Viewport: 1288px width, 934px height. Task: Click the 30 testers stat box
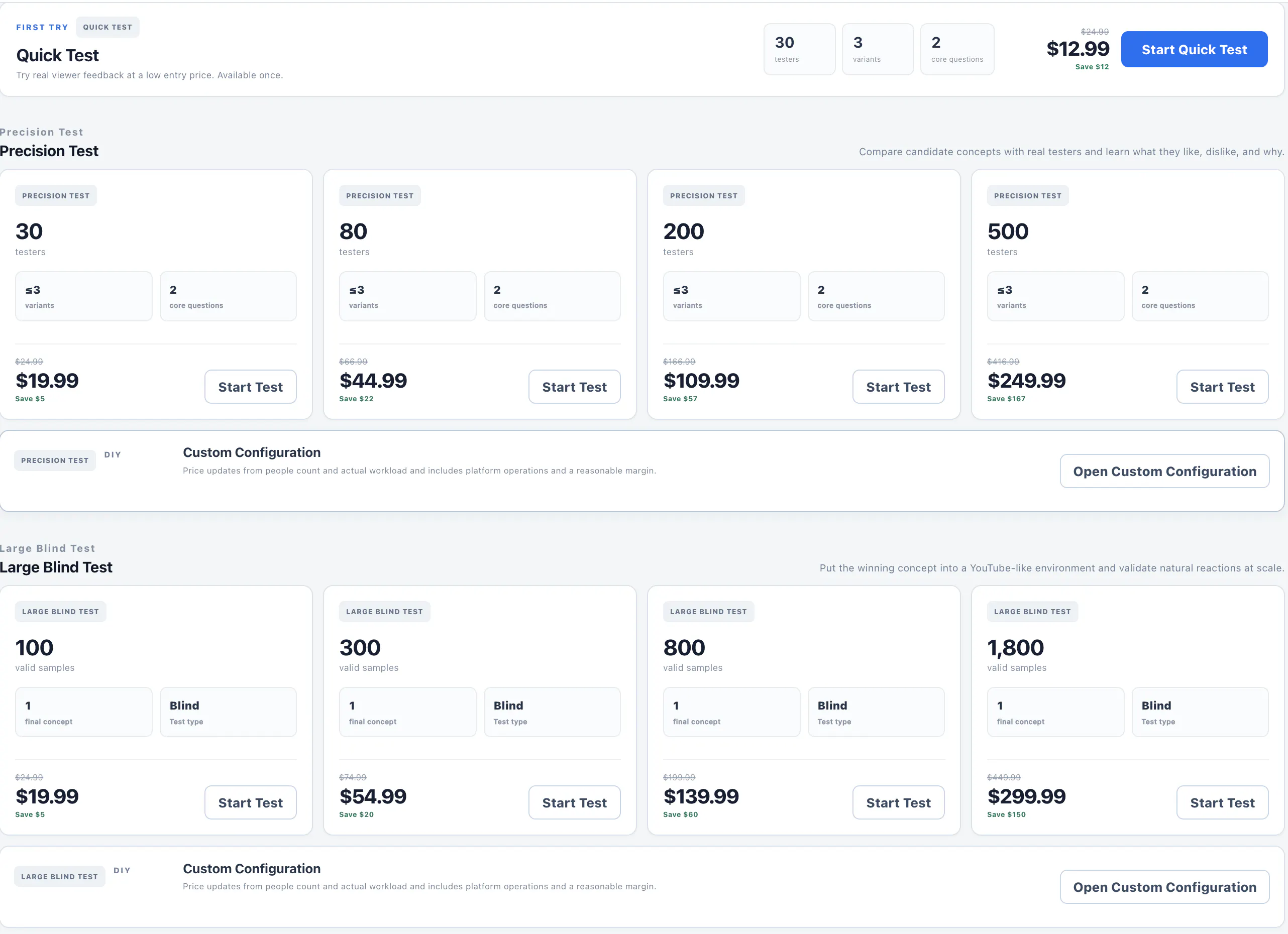(x=799, y=49)
